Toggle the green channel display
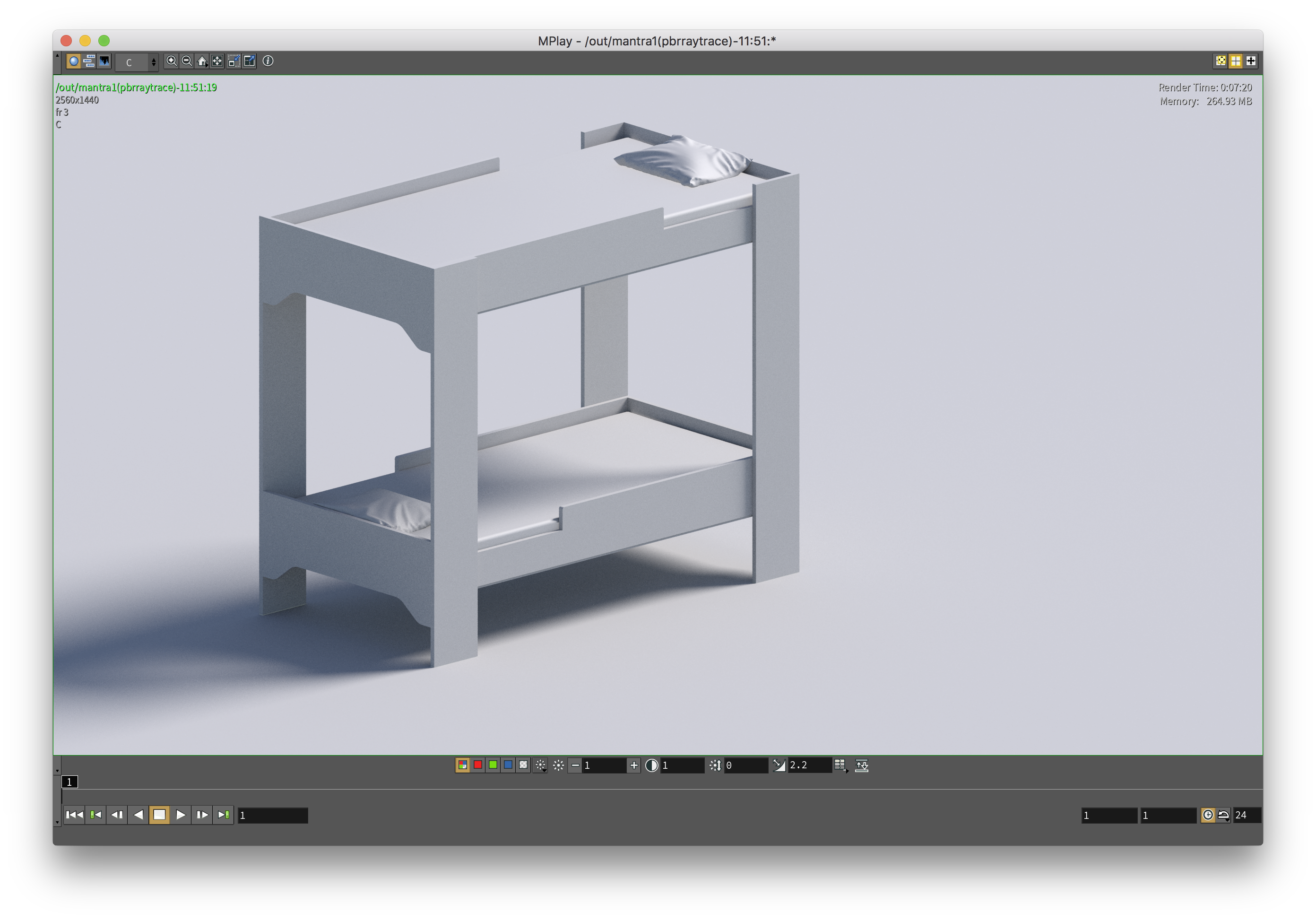This screenshot has height=921, width=1316. (493, 765)
